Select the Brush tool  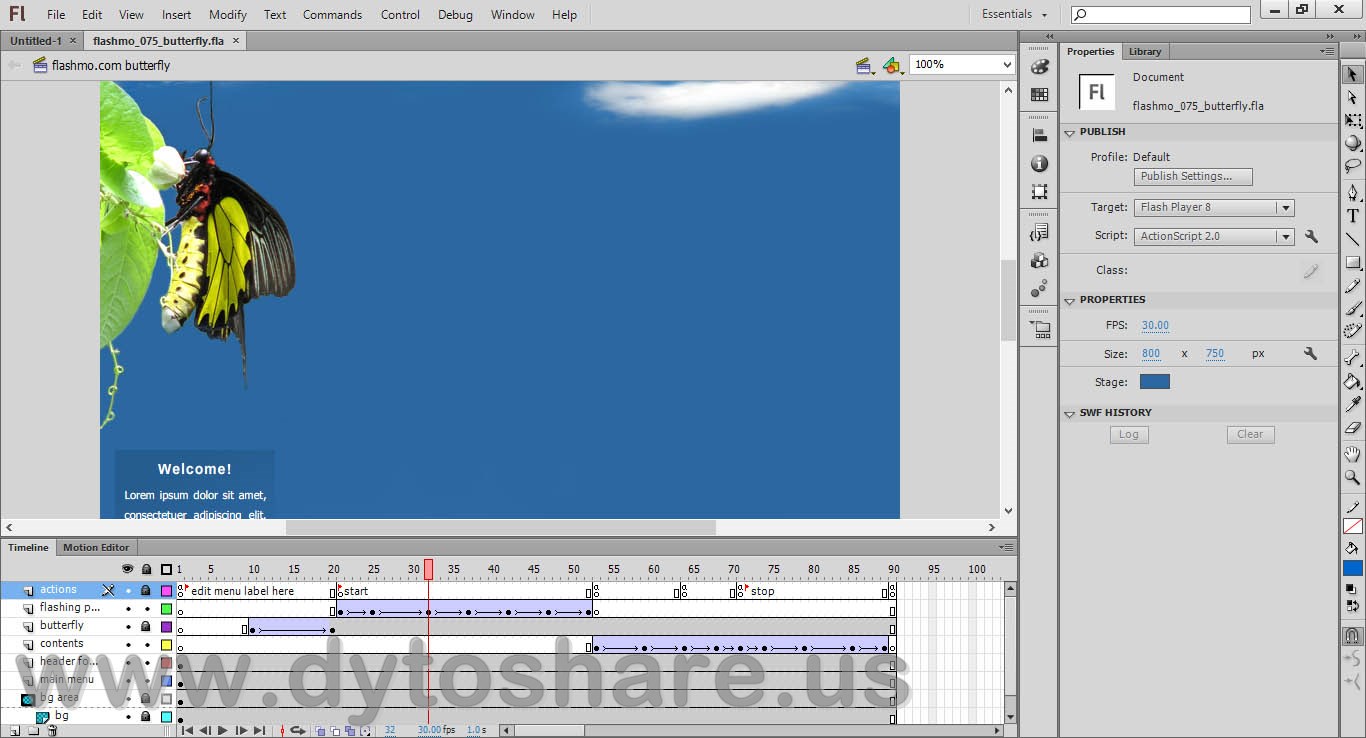(x=1352, y=309)
